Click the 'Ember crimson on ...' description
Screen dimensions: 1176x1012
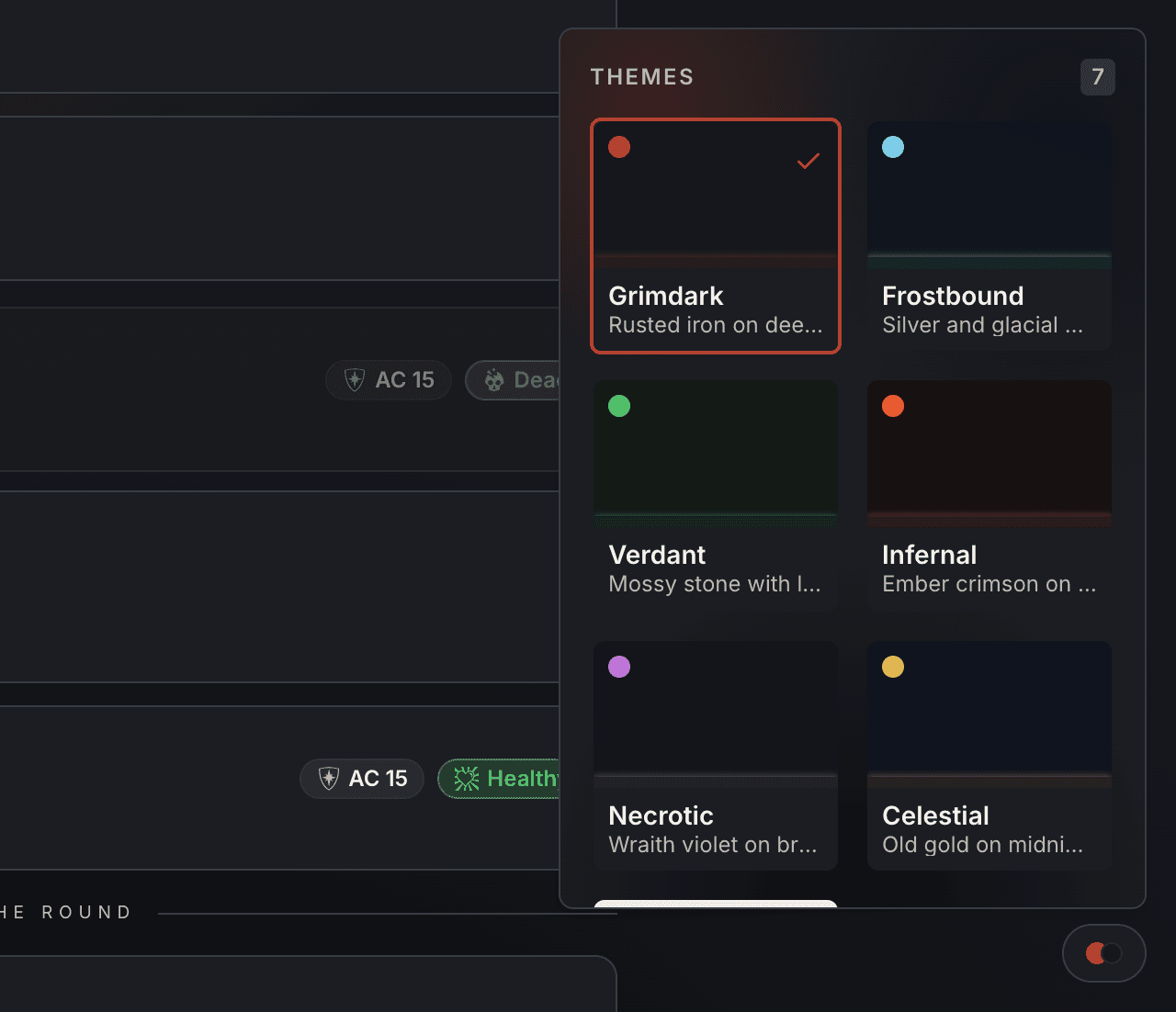point(989,584)
